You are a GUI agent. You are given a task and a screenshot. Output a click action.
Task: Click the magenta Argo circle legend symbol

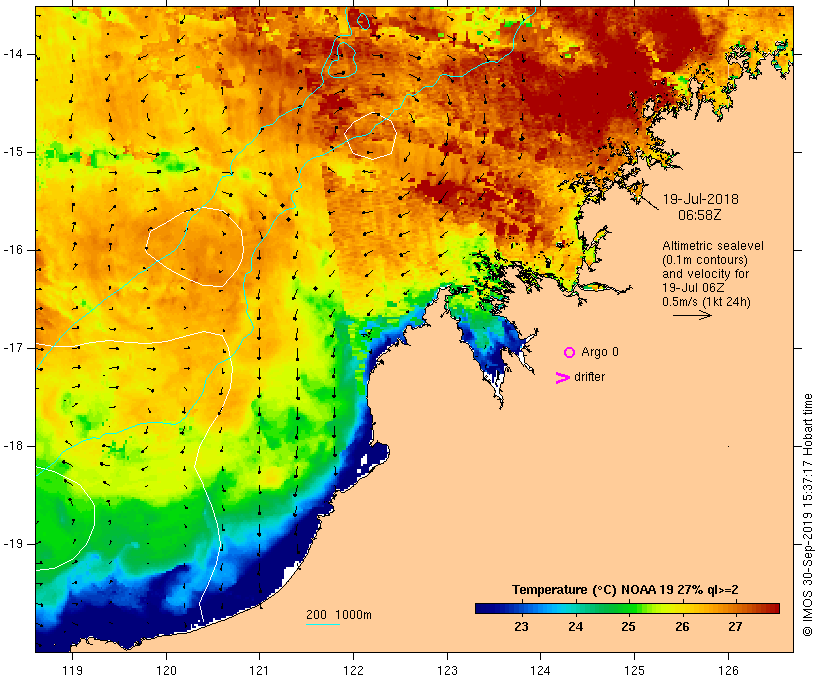point(570,353)
